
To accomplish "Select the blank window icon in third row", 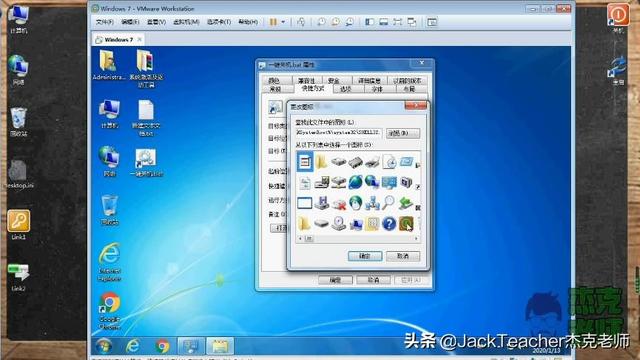I will 304,203.
